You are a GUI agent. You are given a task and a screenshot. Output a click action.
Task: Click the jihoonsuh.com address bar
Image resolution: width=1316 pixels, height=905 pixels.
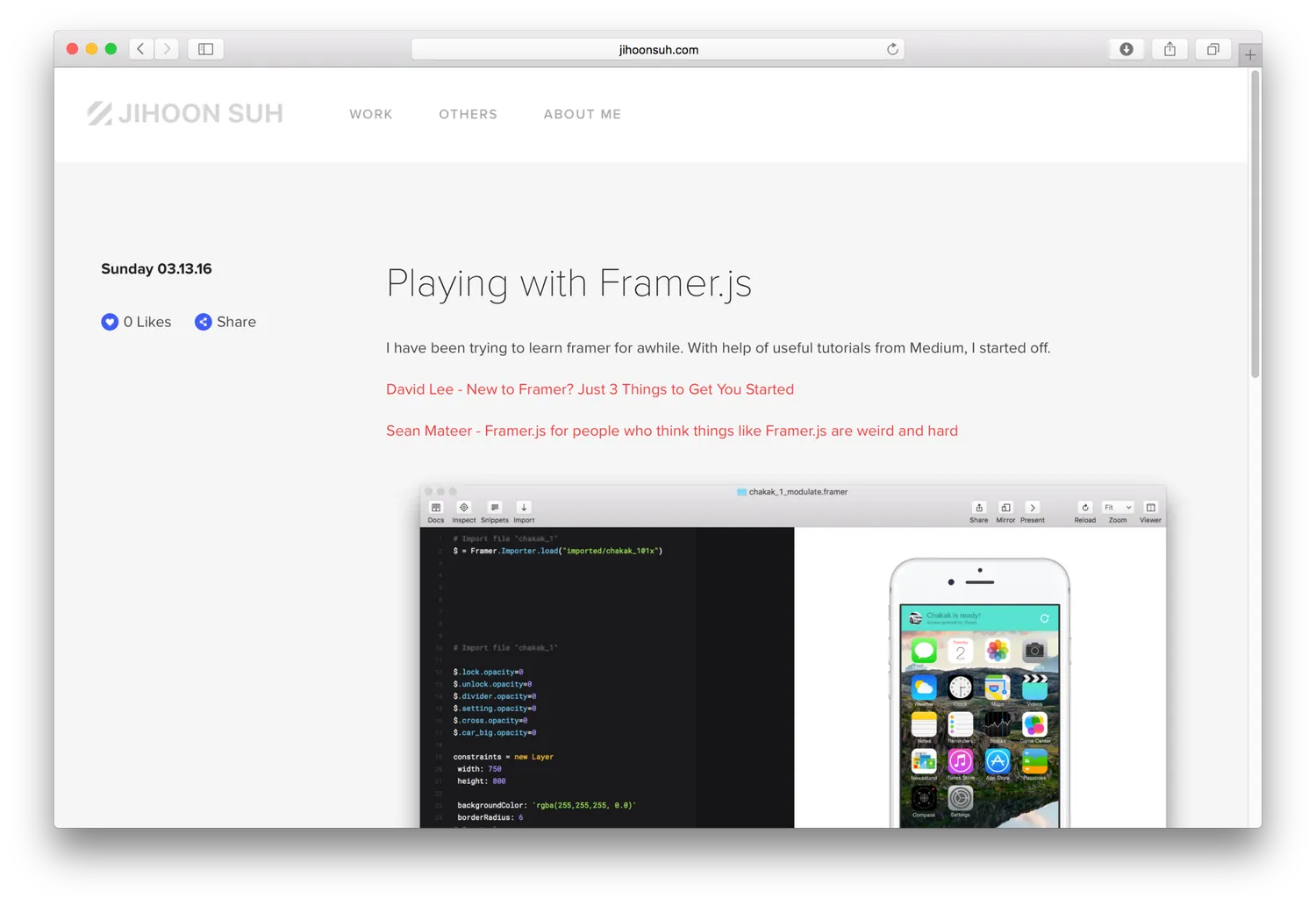click(658, 49)
